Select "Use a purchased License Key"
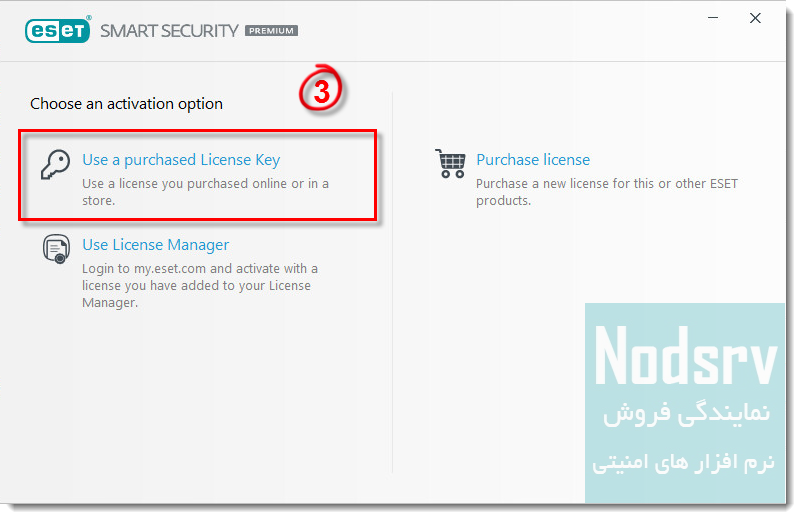795x513 pixels. 181,160
